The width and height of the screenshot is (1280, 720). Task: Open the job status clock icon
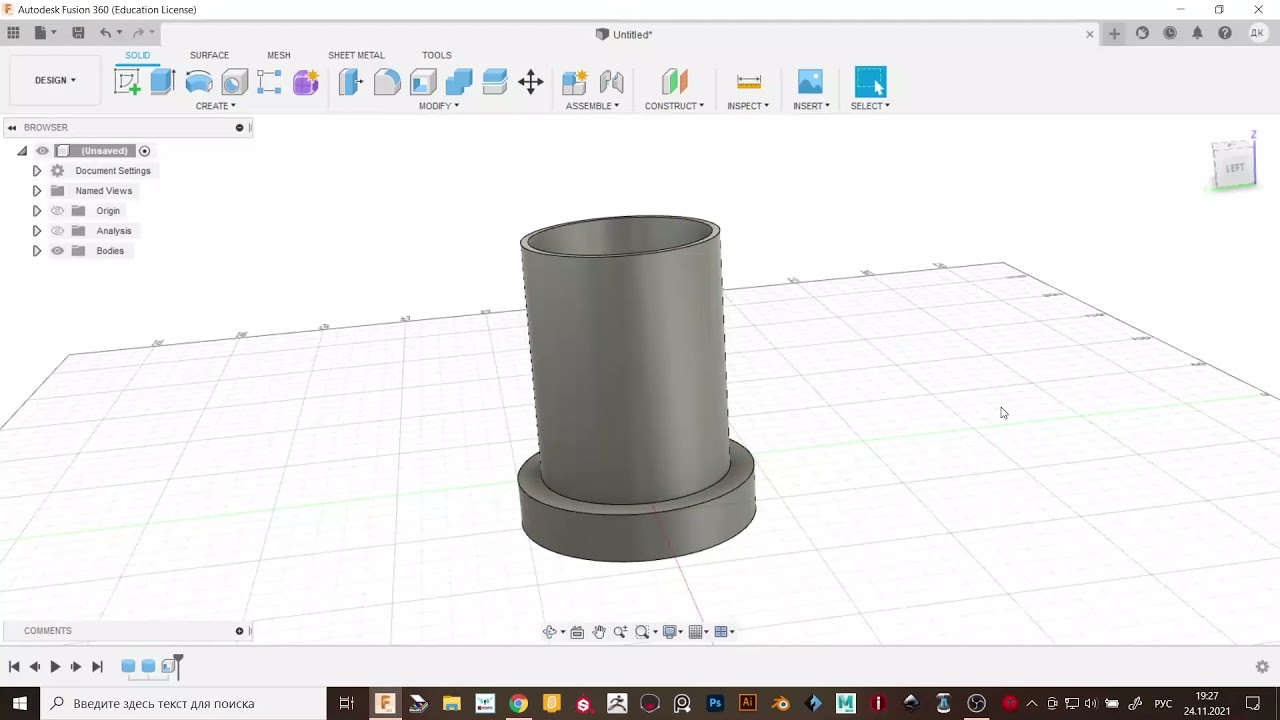(1170, 33)
